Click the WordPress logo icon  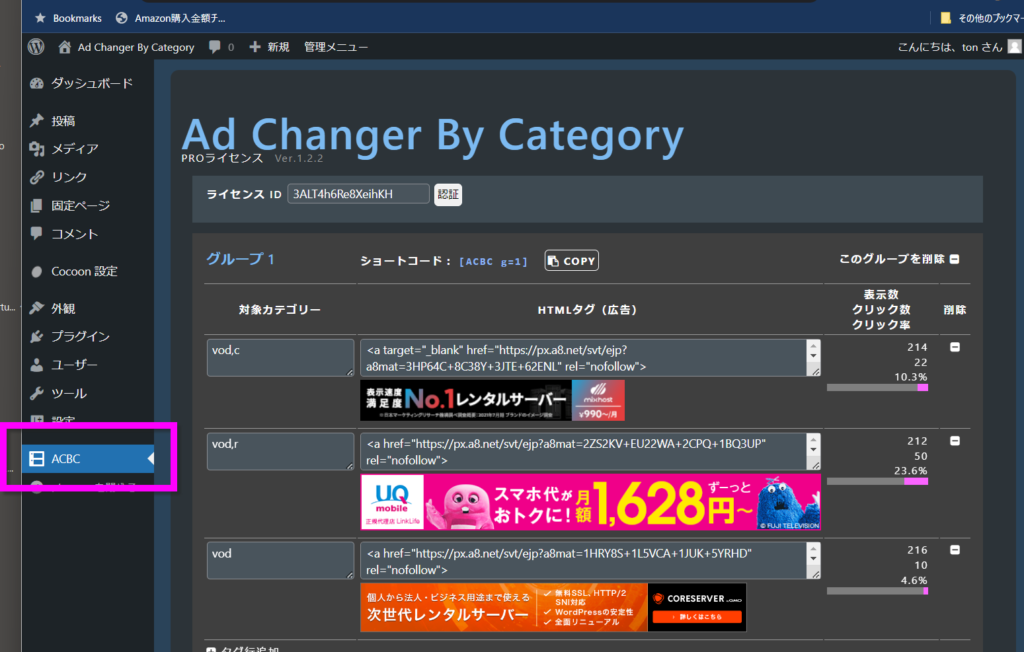(x=36, y=47)
